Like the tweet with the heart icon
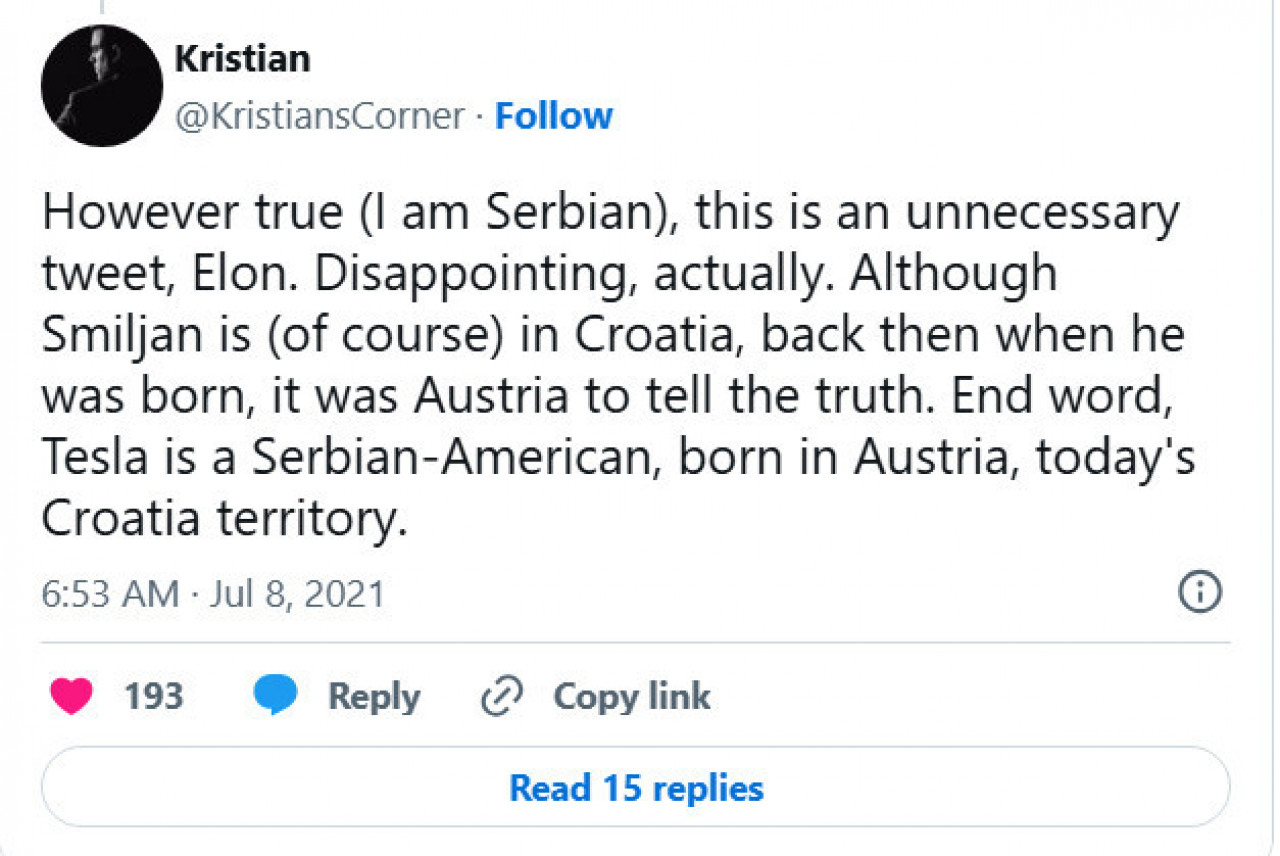 coord(71,696)
